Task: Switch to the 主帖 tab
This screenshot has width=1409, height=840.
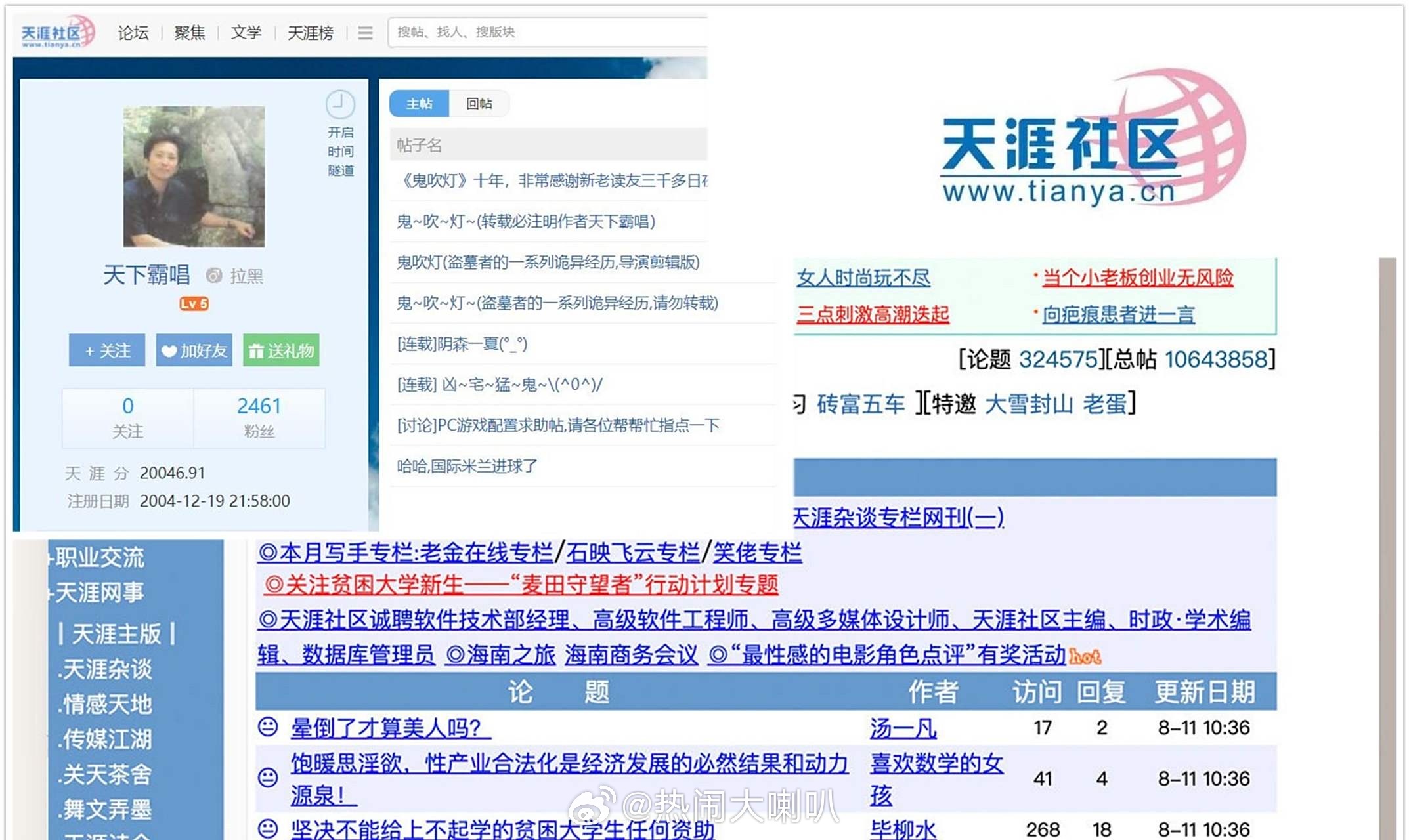Action: (x=419, y=104)
